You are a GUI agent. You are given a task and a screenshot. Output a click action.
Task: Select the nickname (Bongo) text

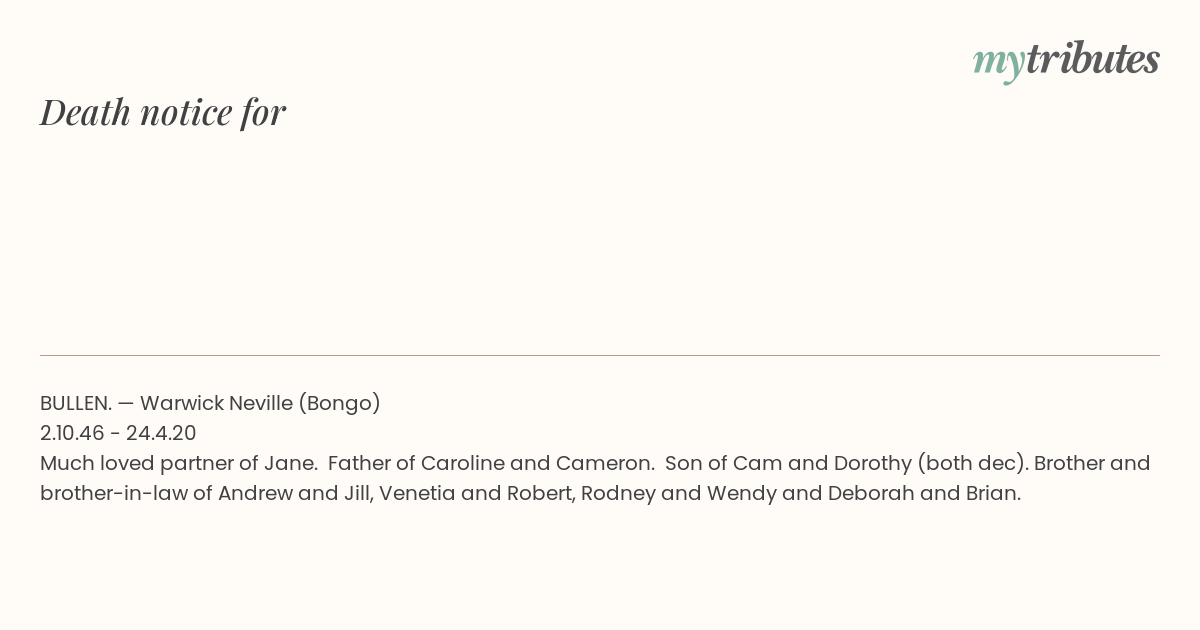pyautogui.click(x=340, y=403)
